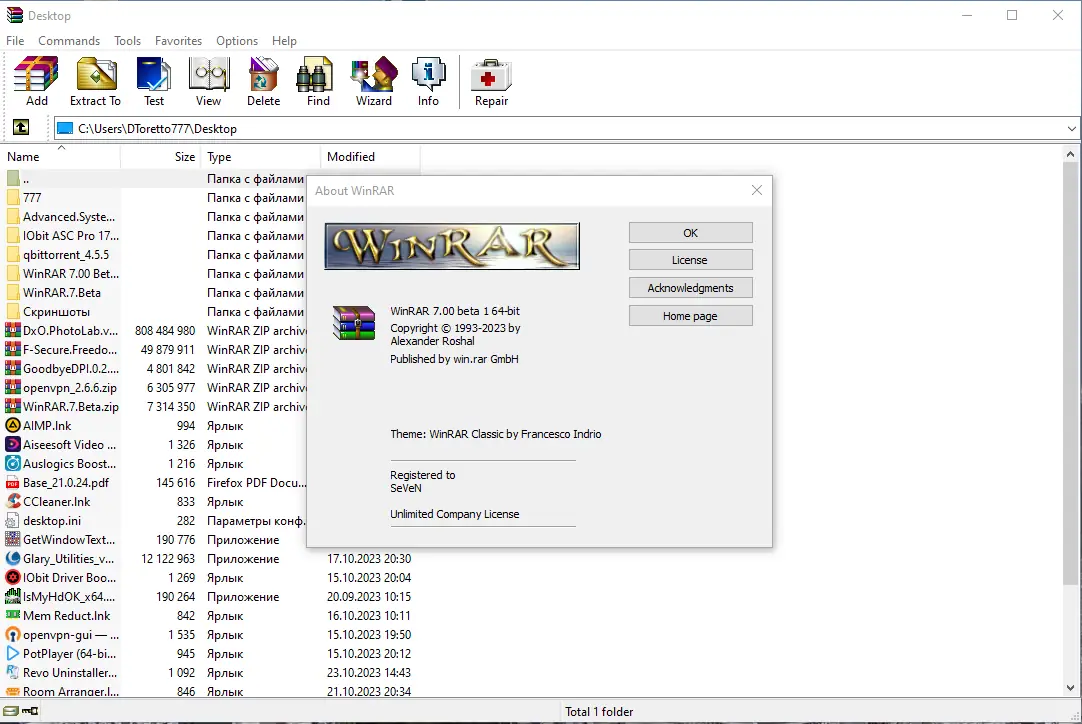Show archive Info from the toolbar
The image size is (1082, 724).
pos(428,81)
